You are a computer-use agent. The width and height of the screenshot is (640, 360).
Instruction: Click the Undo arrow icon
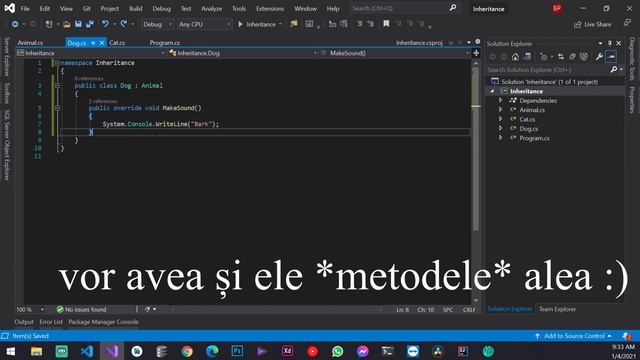coord(105,24)
